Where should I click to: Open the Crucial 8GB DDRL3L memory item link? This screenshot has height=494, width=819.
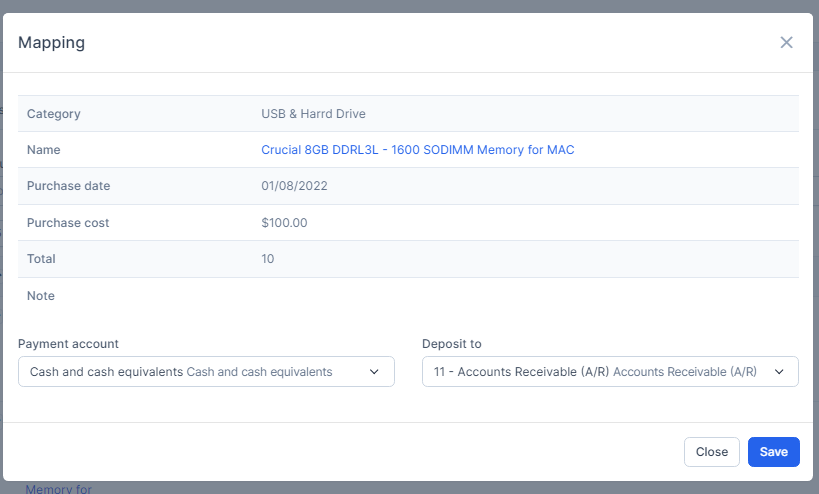coord(417,150)
